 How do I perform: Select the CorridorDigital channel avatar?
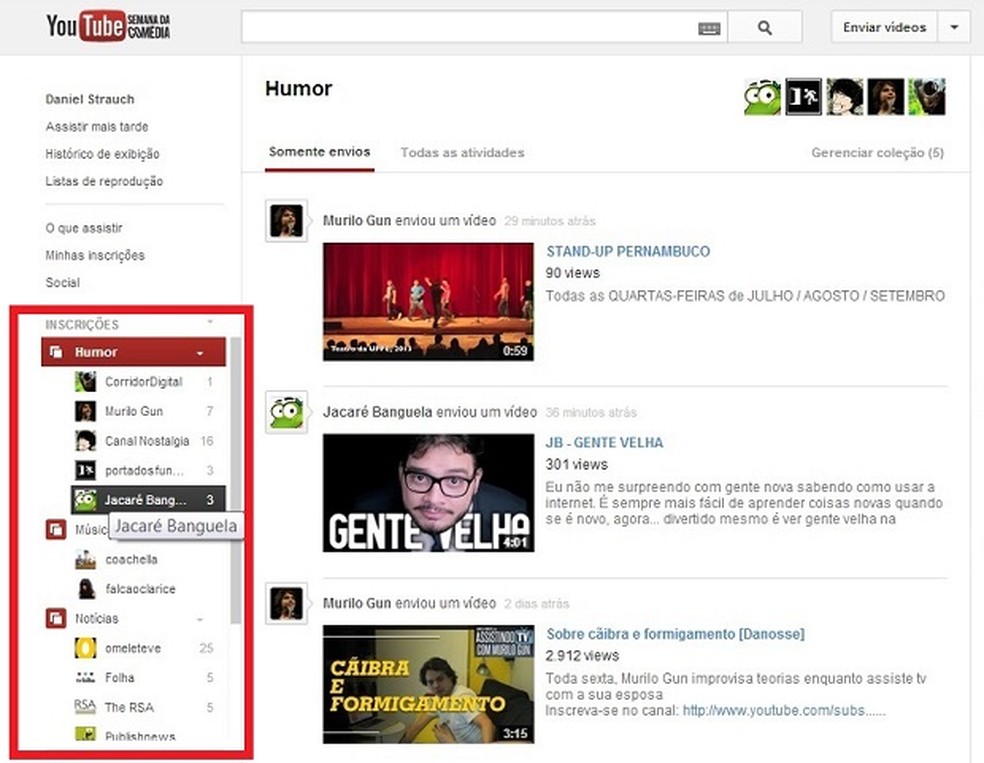[84, 382]
